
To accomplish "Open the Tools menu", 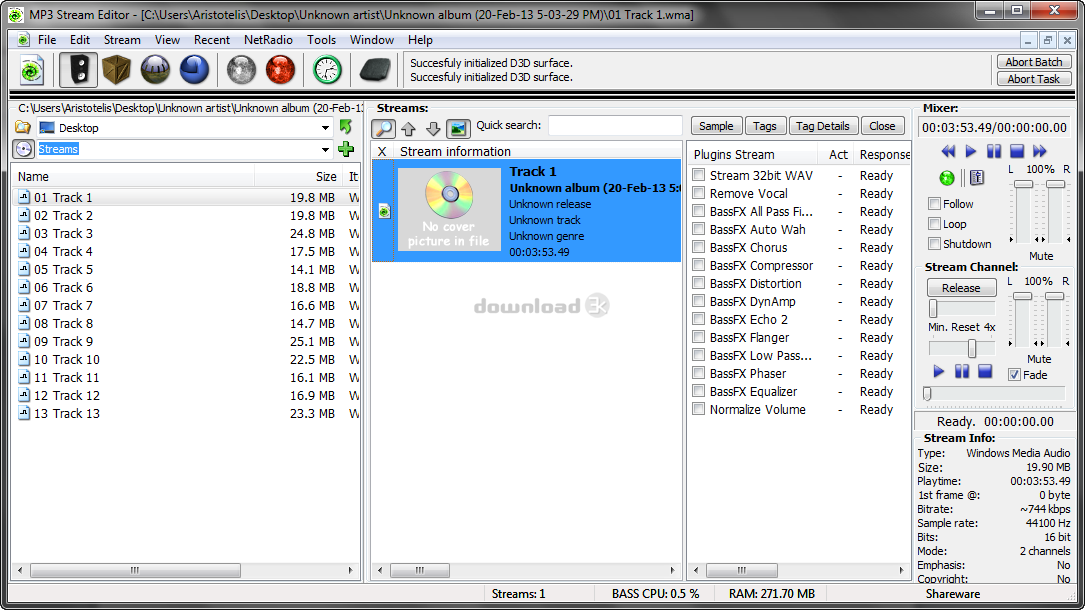I will click(x=321, y=40).
